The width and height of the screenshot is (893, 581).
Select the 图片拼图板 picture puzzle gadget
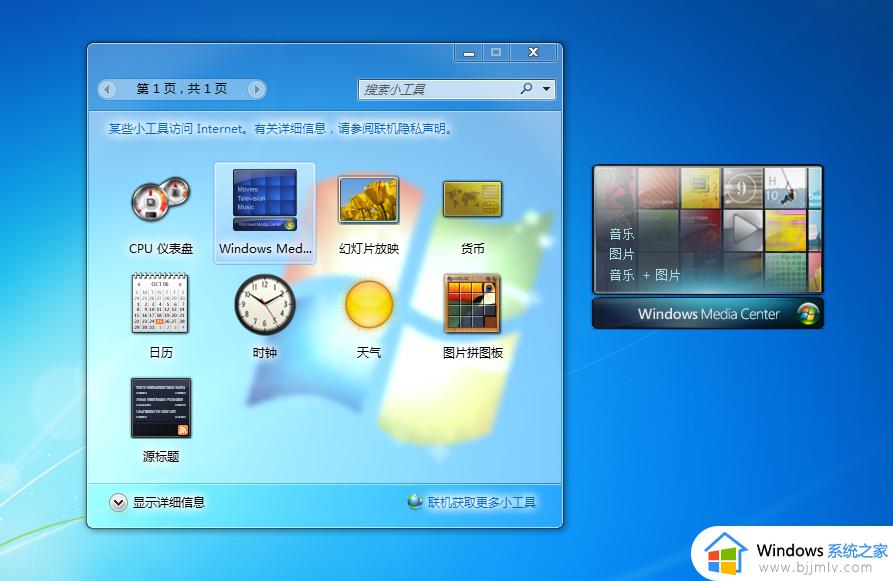point(472,303)
